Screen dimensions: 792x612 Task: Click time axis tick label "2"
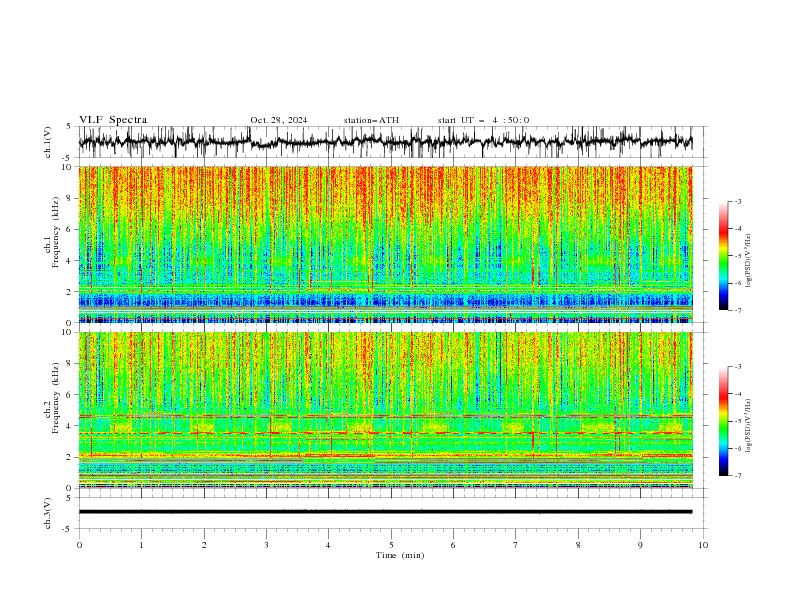pos(204,545)
